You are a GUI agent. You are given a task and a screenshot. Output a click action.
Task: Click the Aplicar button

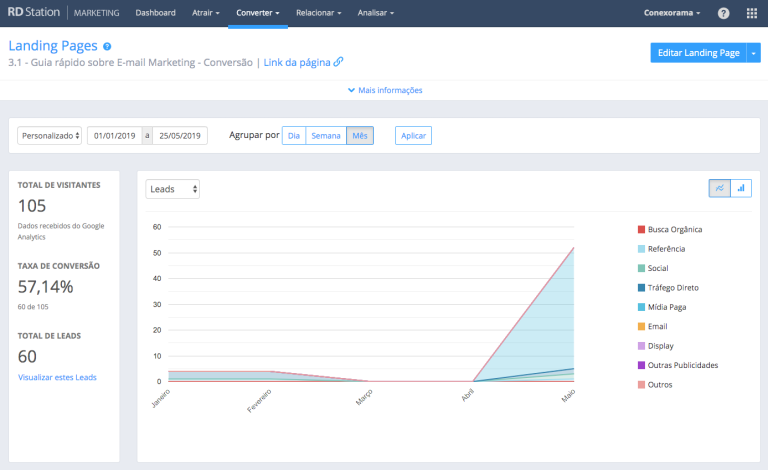point(413,136)
